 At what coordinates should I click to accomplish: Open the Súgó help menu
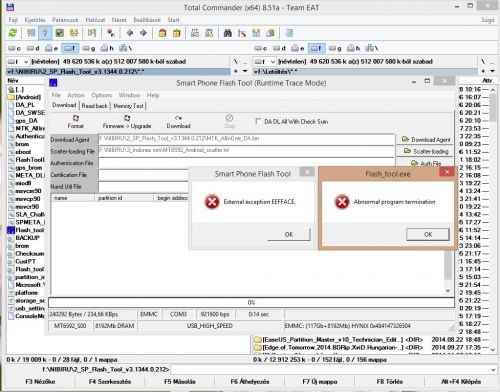tap(487, 20)
